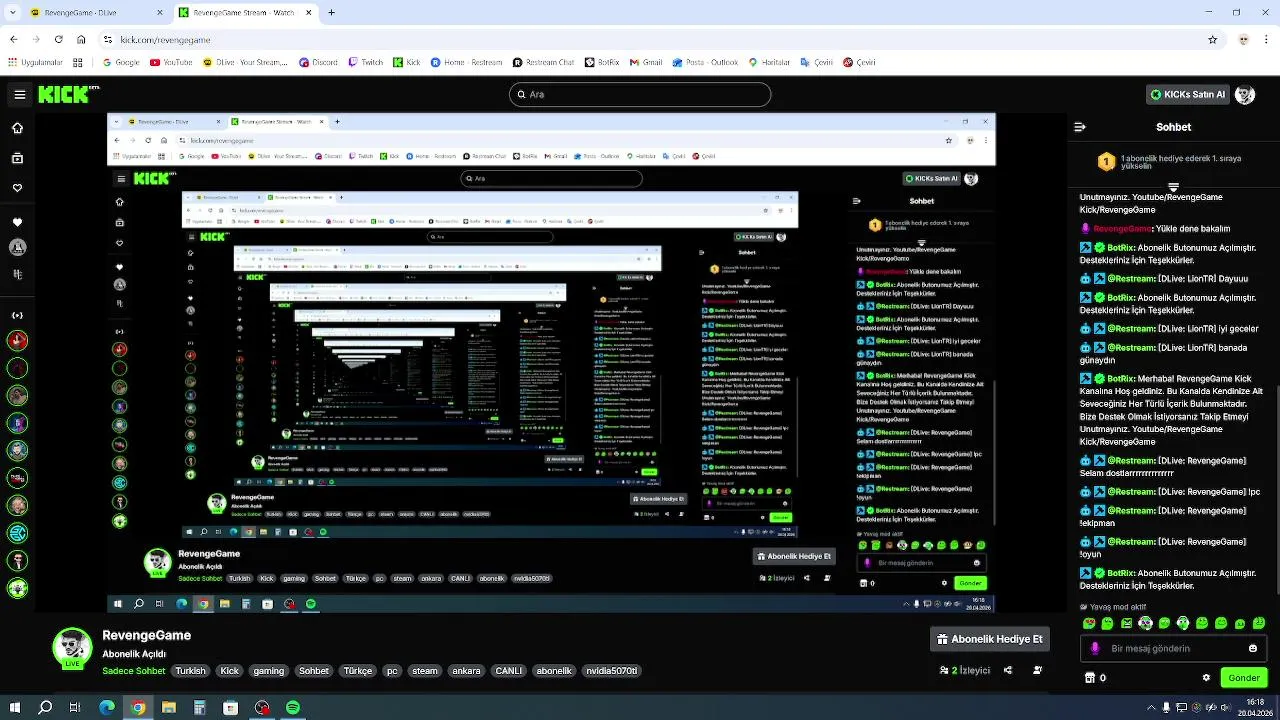Open the Haritalar bookmark
The image size is (1280, 720).
(769, 62)
